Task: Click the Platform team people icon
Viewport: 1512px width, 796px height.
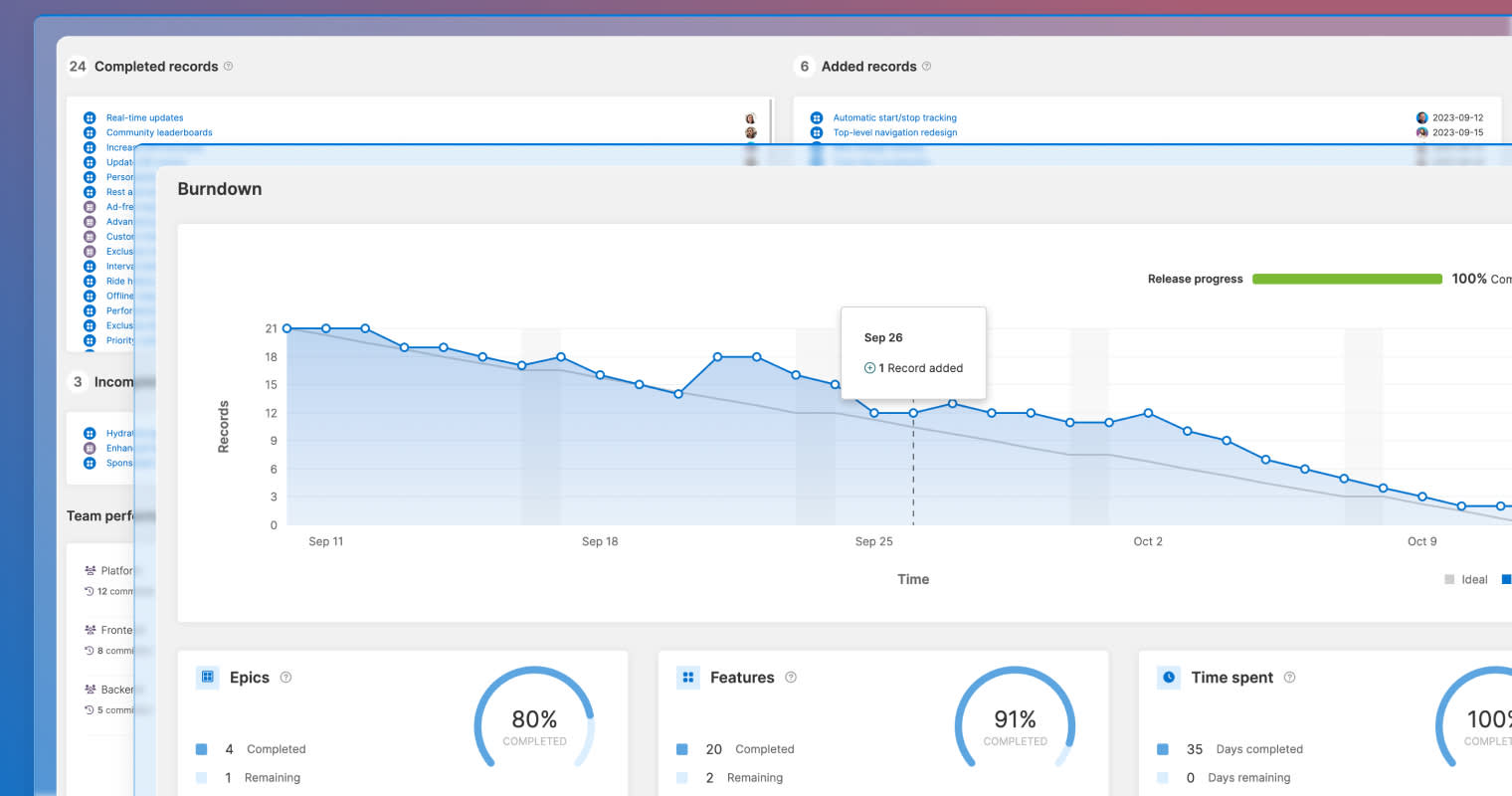Action: [x=91, y=571]
